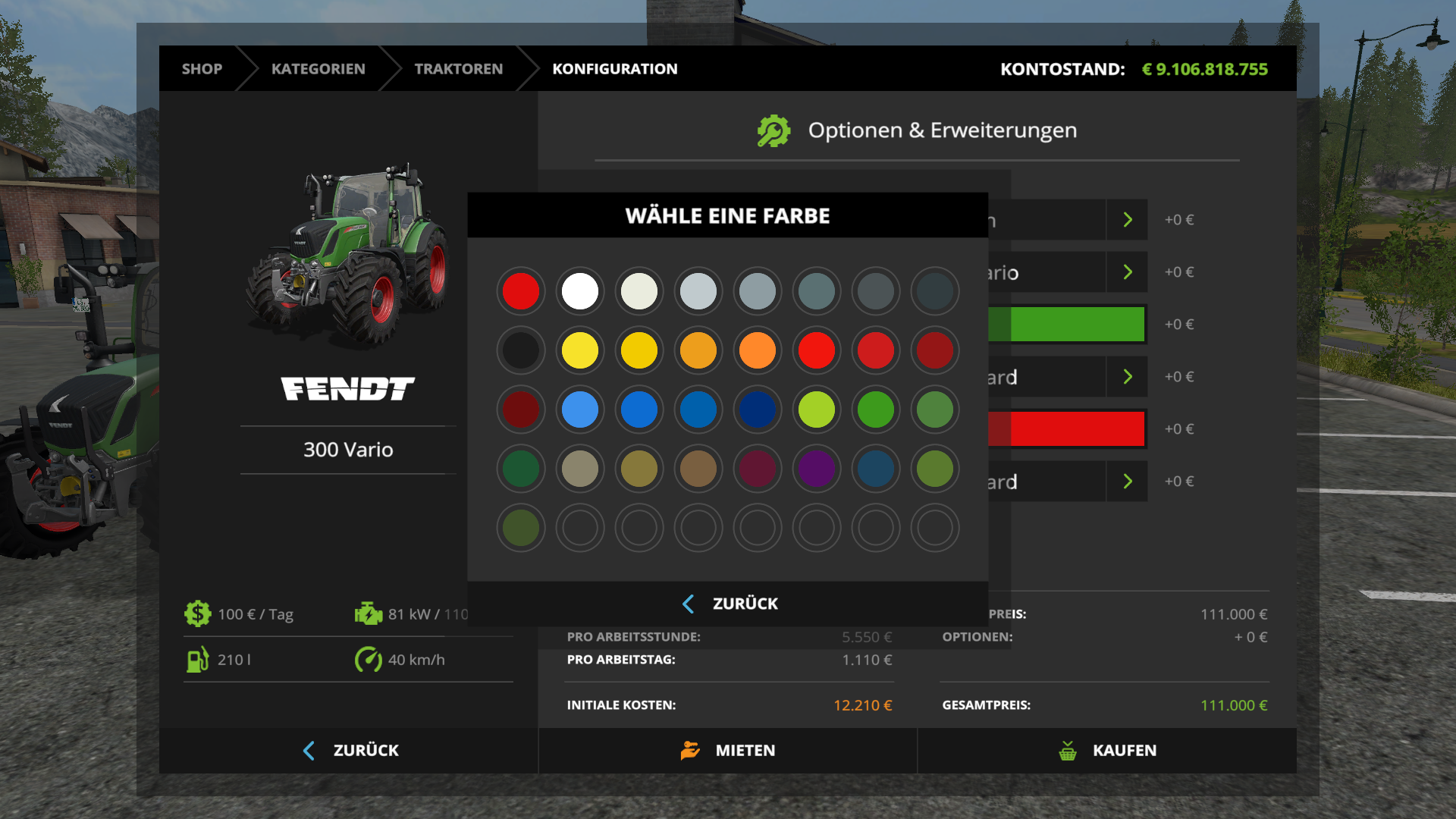Expand the bottom option row arrow
Viewport: 1456px width, 819px height.
[x=1128, y=482]
